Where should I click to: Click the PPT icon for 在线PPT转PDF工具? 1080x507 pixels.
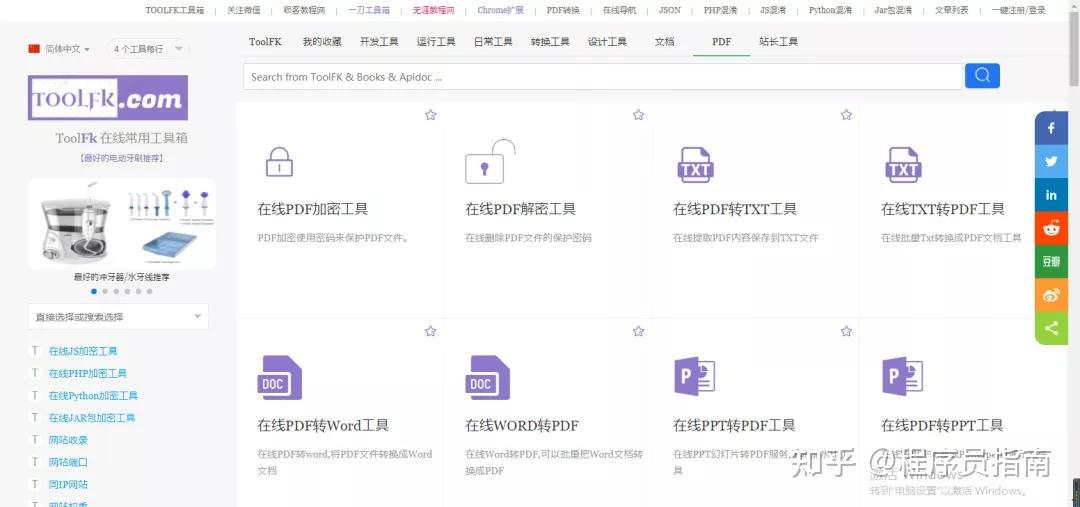(694, 376)
